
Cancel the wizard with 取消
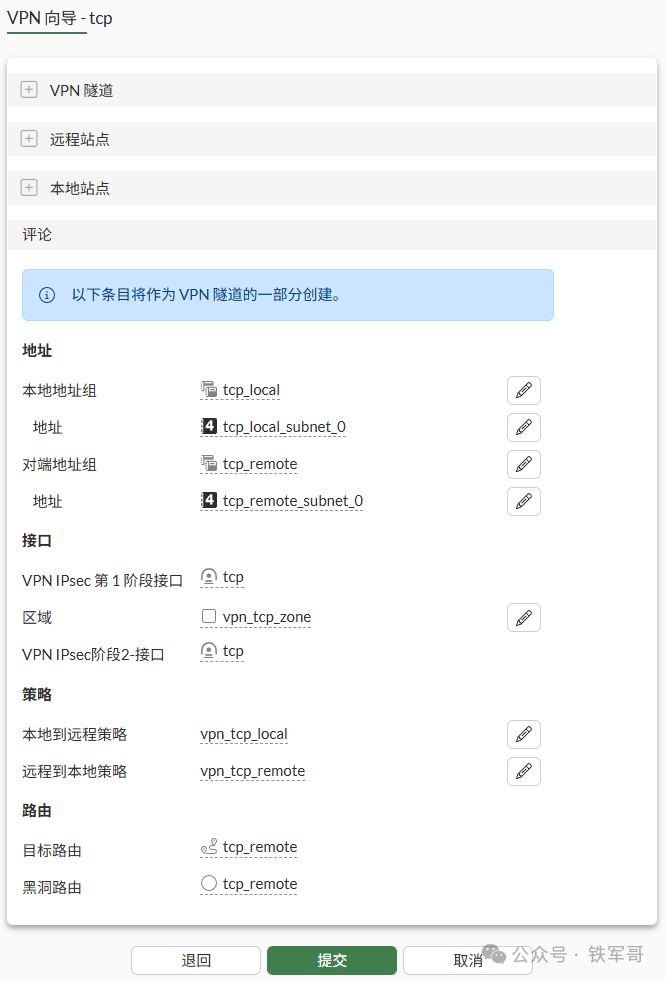468,960
